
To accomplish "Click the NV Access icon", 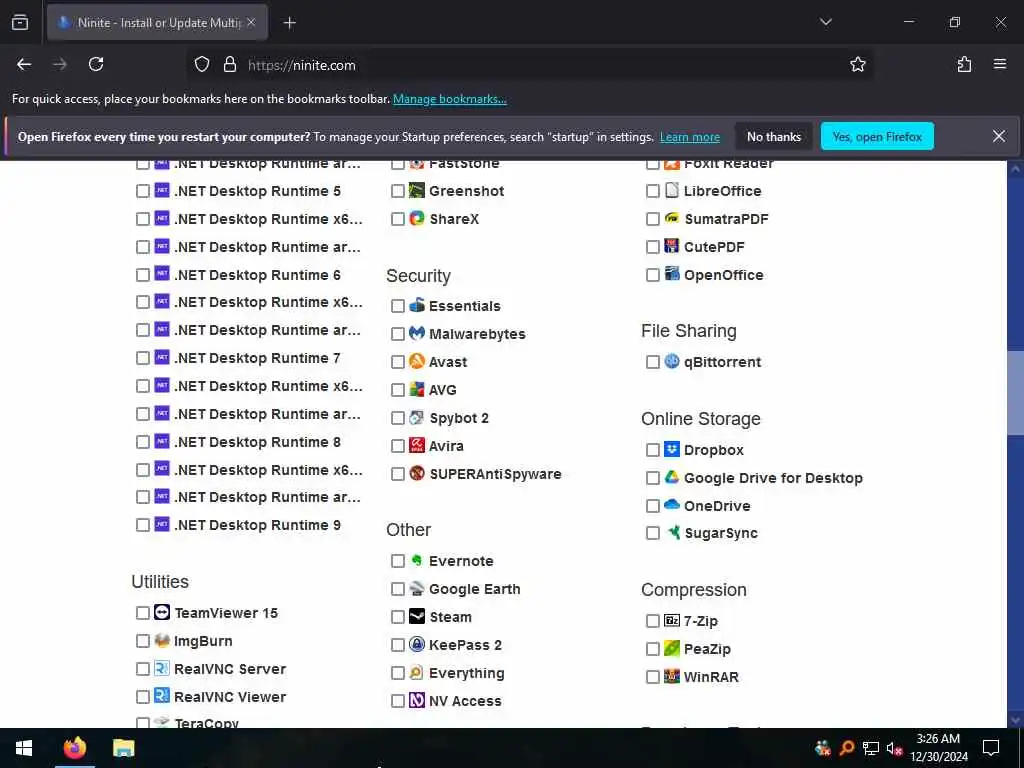I will [x=417, y=701].
